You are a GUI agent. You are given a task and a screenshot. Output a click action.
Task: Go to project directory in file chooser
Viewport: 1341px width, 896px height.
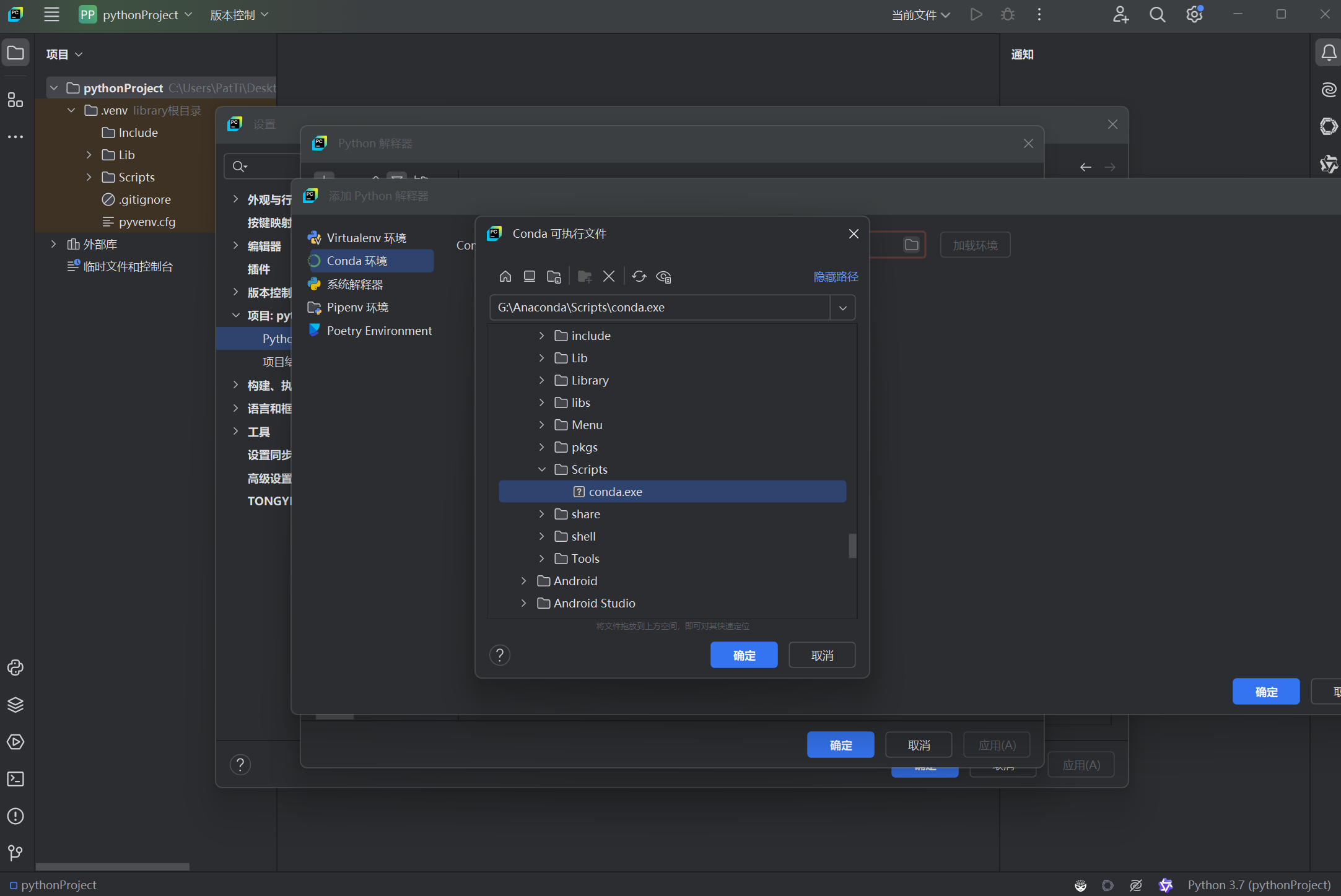pos(554,276)
